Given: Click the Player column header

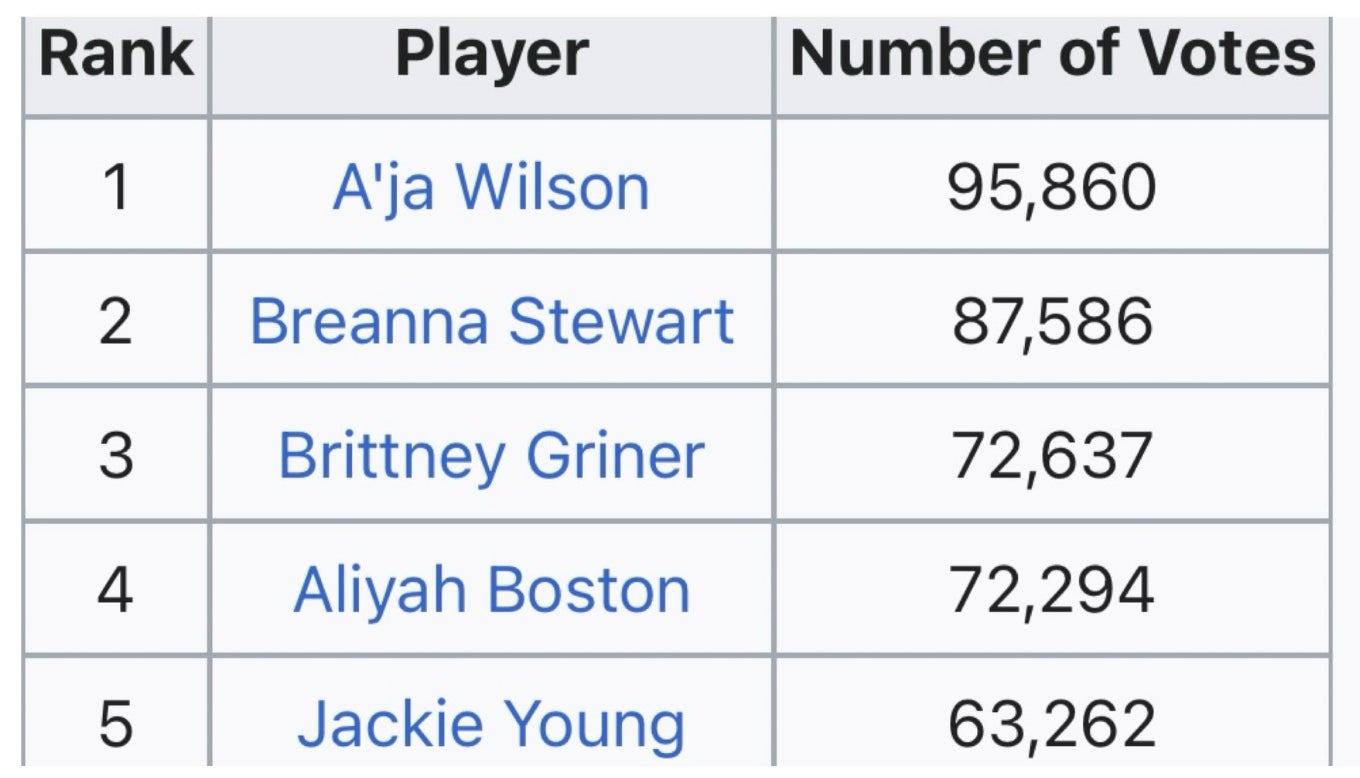Looking at the screenshot, I should [491, 54].
